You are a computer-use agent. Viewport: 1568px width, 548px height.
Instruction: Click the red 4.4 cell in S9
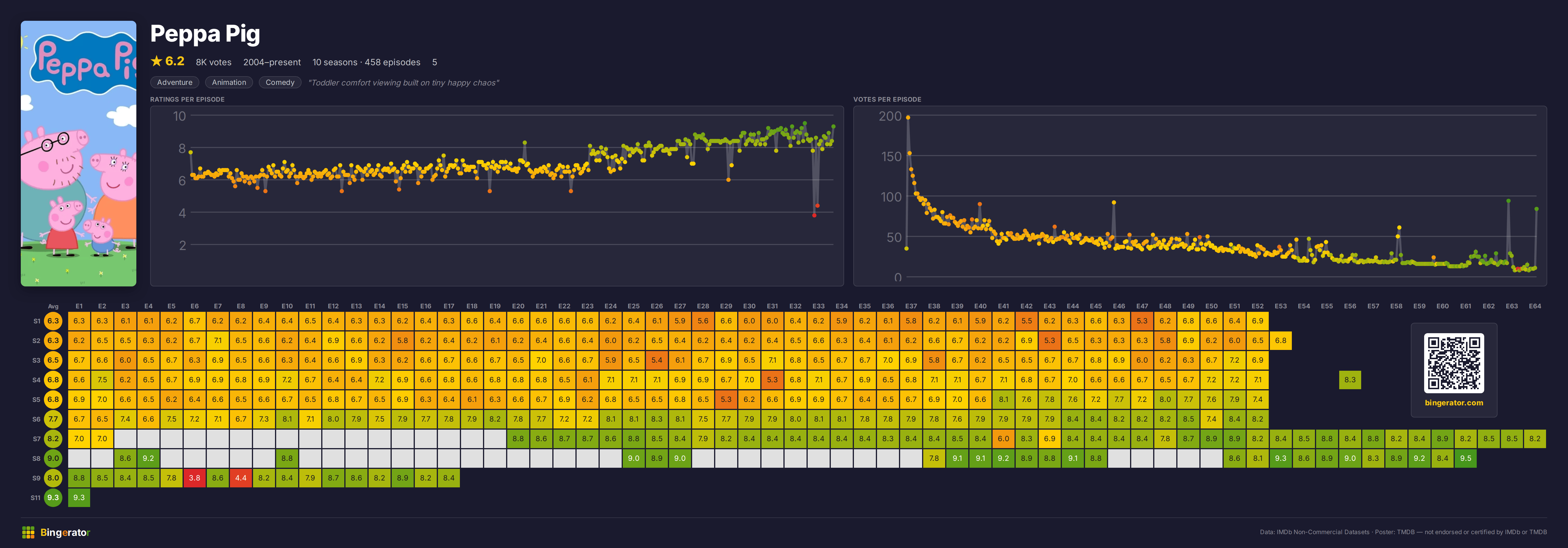[241, 478]
